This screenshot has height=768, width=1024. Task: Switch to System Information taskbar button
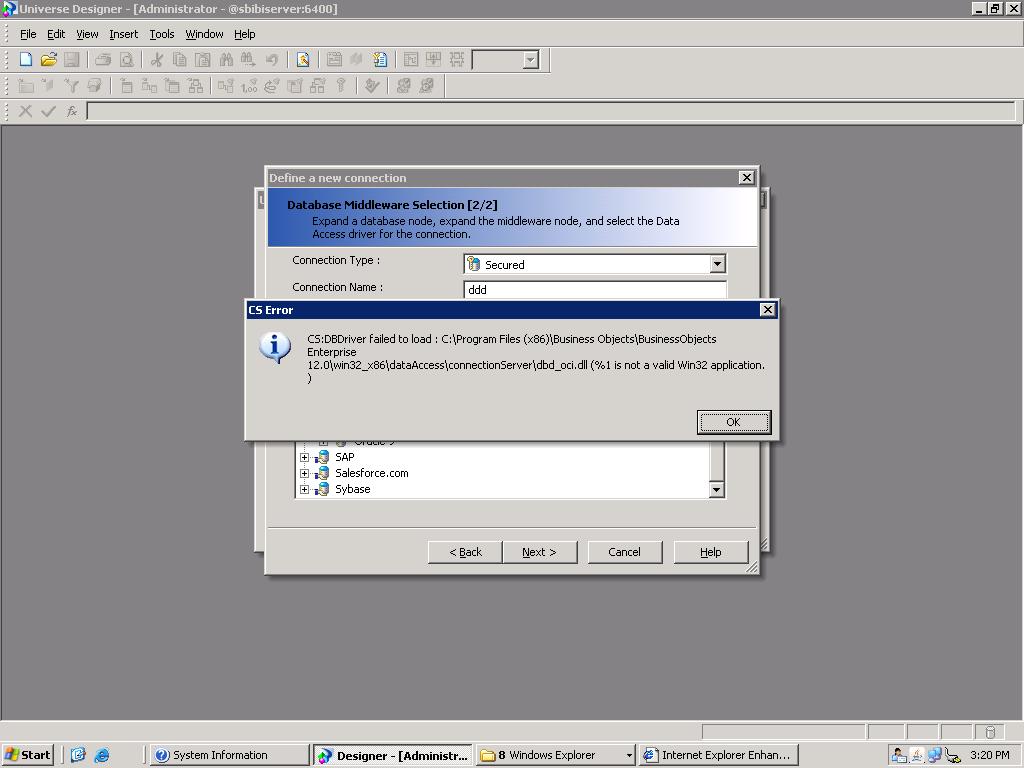pyautogui.click(x=229, y=756)
